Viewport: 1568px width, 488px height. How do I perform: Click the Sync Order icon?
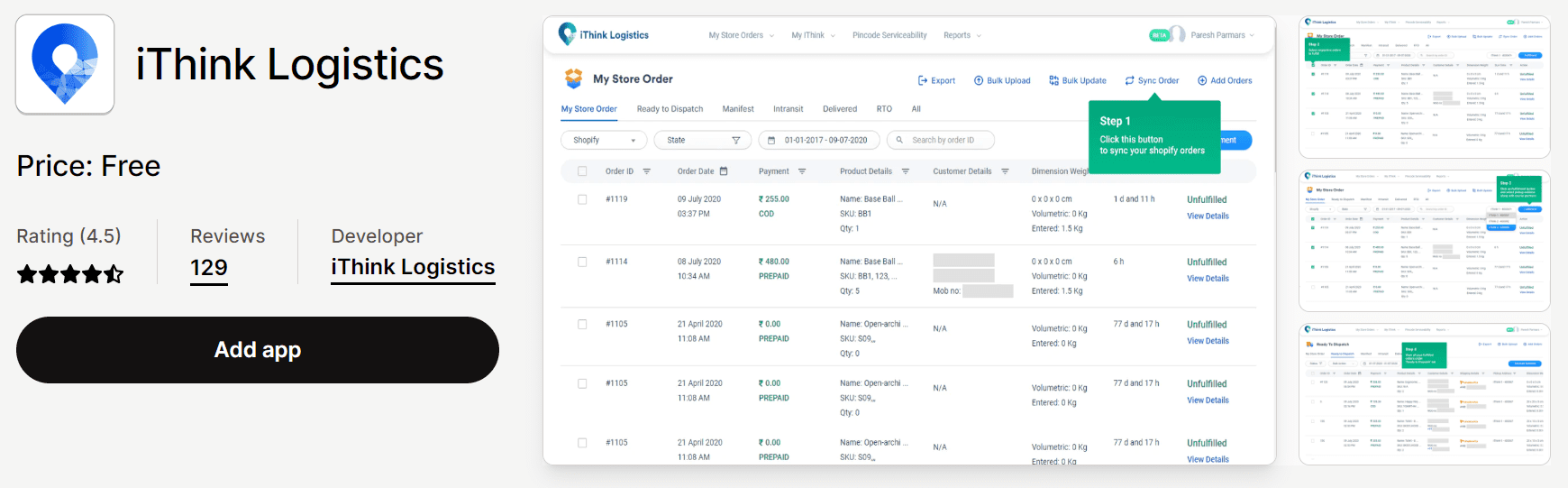coord(1129,80)
